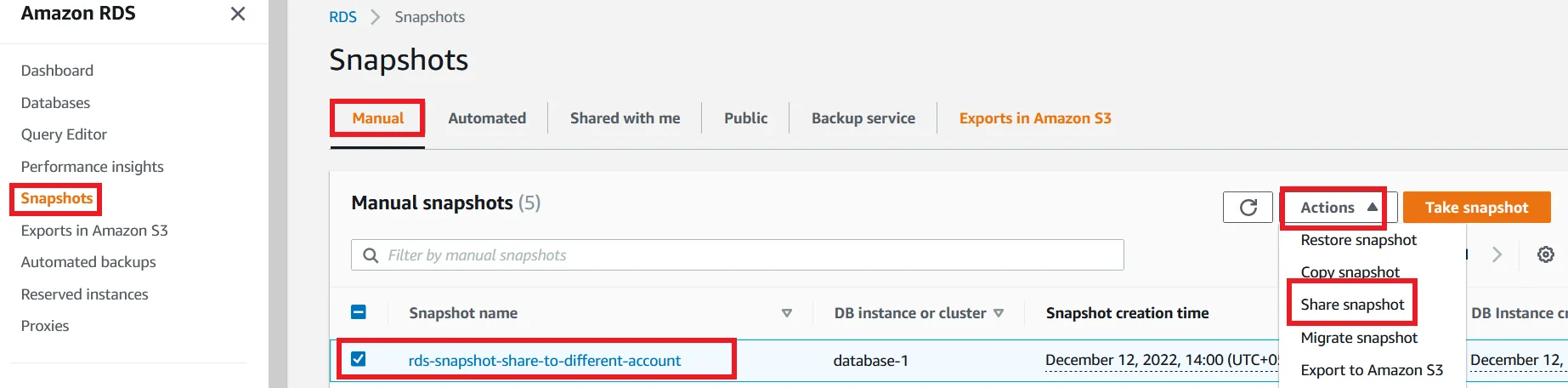The height and width of the screenshot is (388, 1568).
Task: Open snapshot table preferences gear
Action: [1546, 254]
